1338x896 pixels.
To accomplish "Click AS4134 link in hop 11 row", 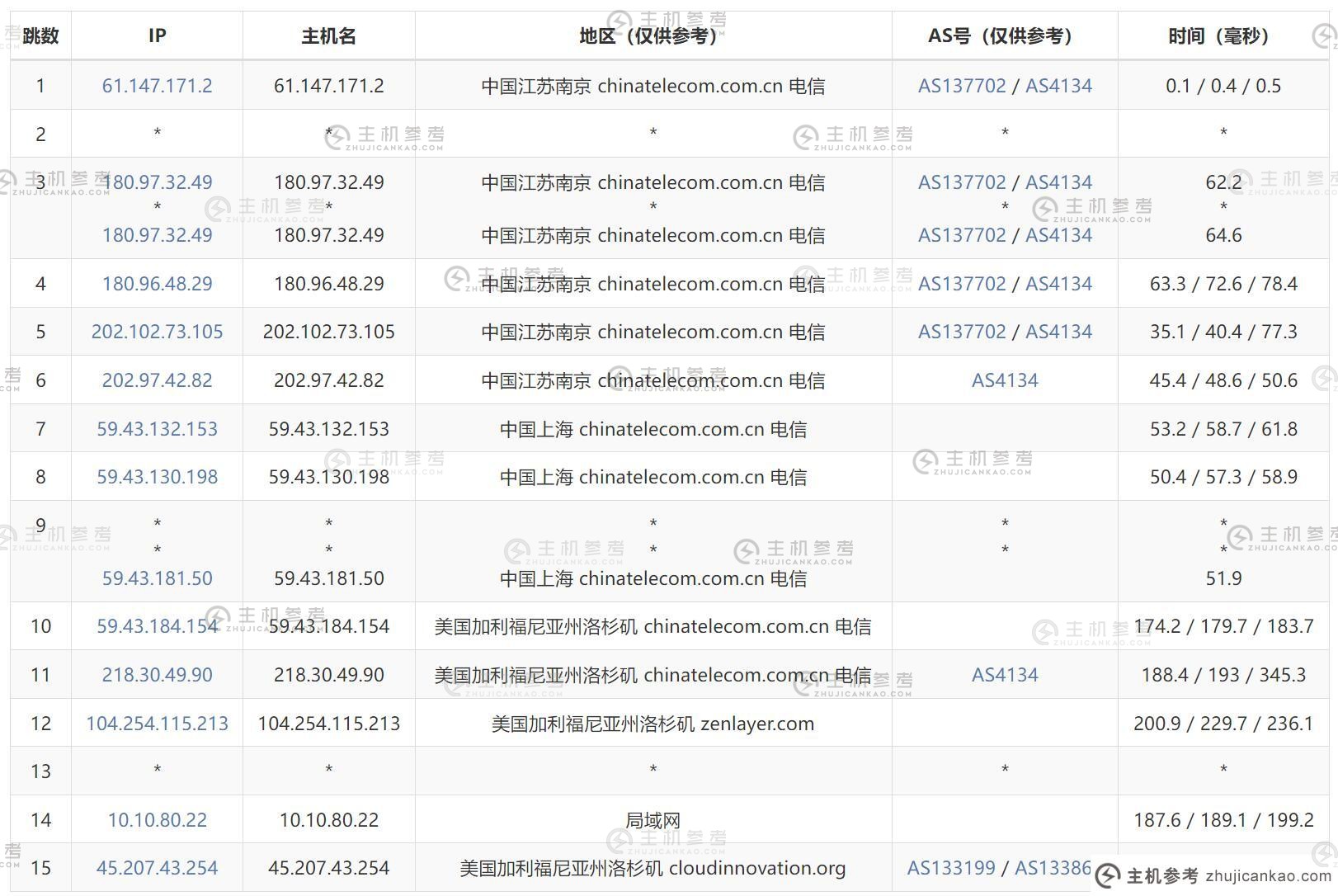I will coord(1005,675).
